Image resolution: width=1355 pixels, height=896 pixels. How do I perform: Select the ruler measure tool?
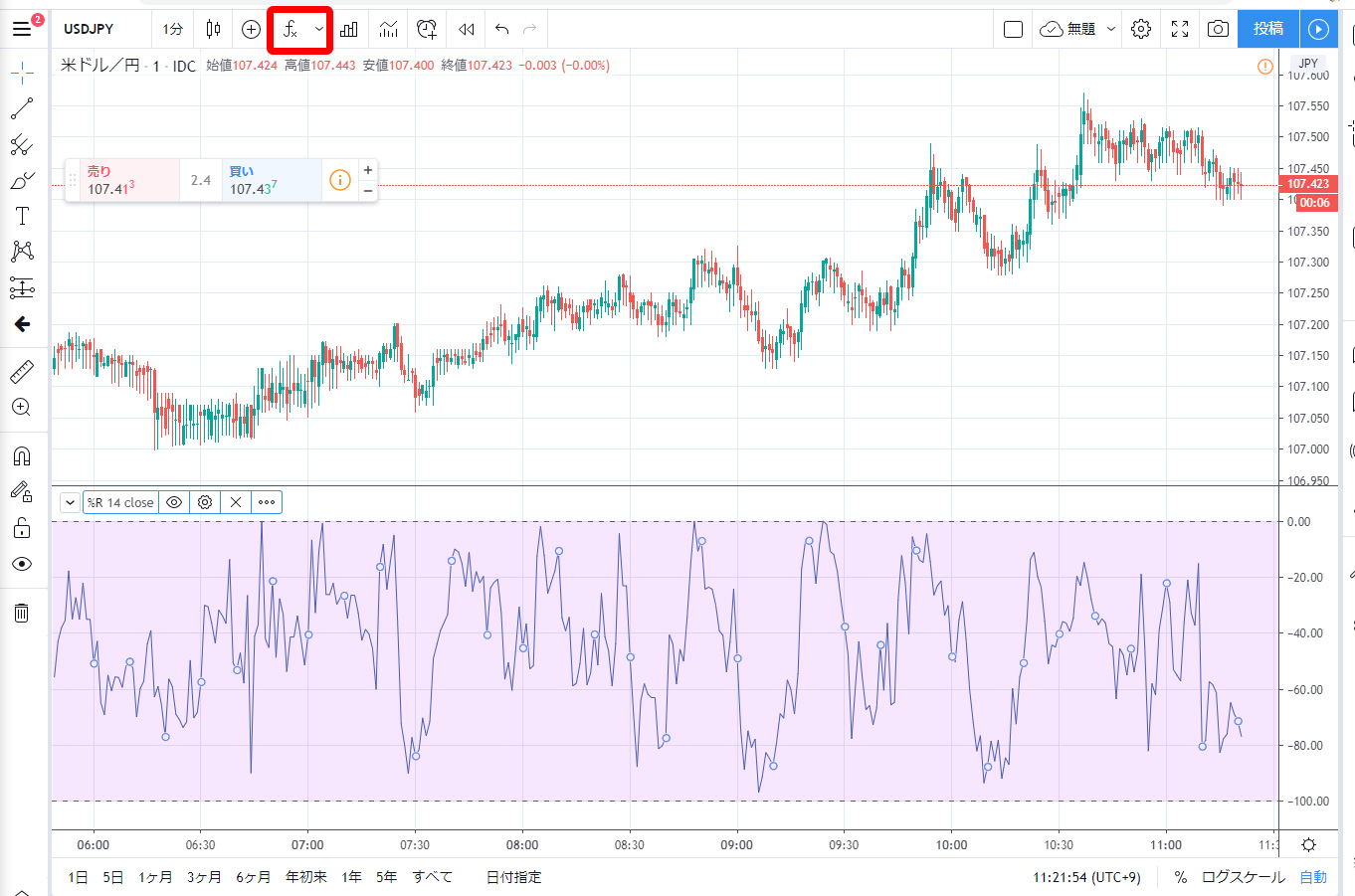point(22,372)
